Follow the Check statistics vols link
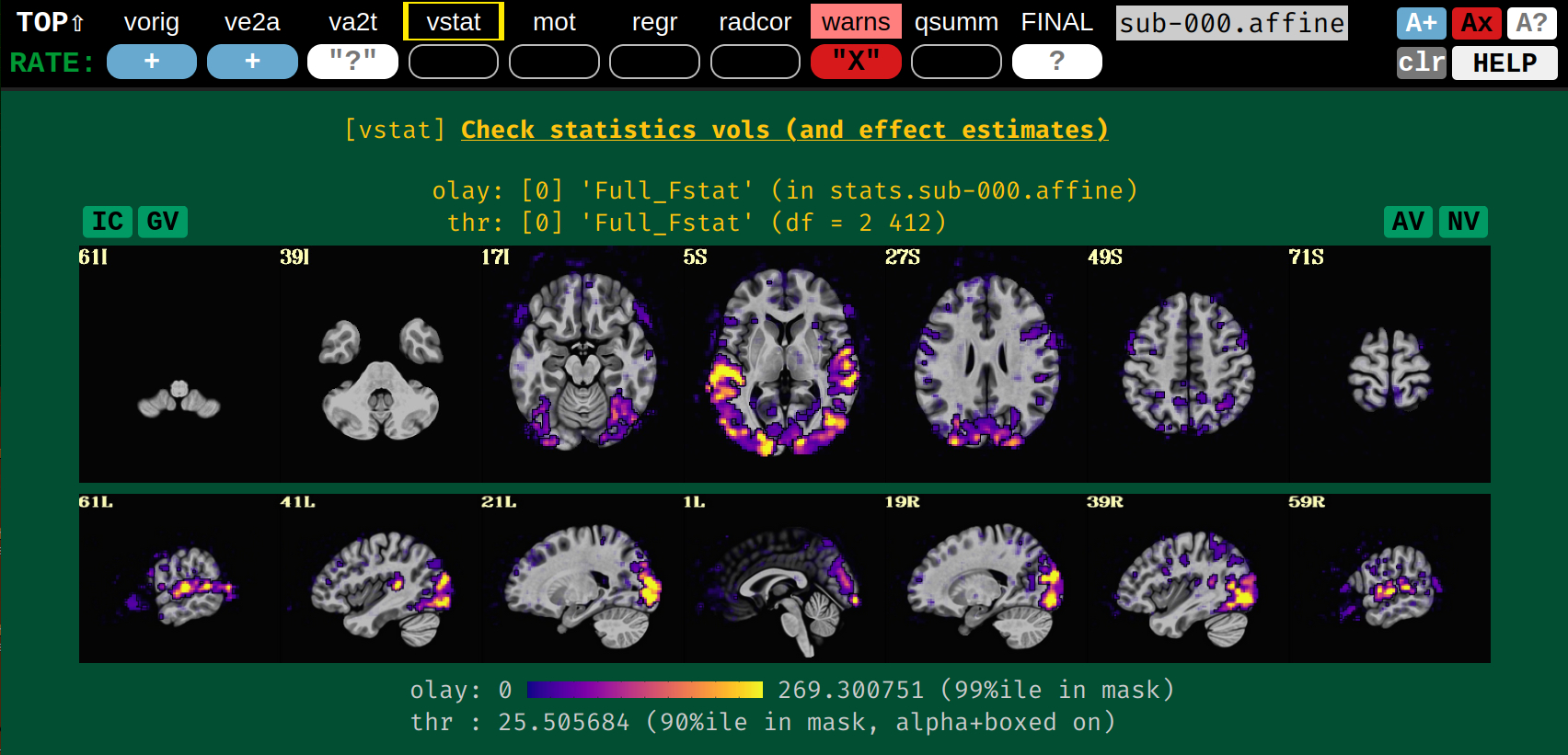Viewport: 1568px width, 755px height. 784,130
